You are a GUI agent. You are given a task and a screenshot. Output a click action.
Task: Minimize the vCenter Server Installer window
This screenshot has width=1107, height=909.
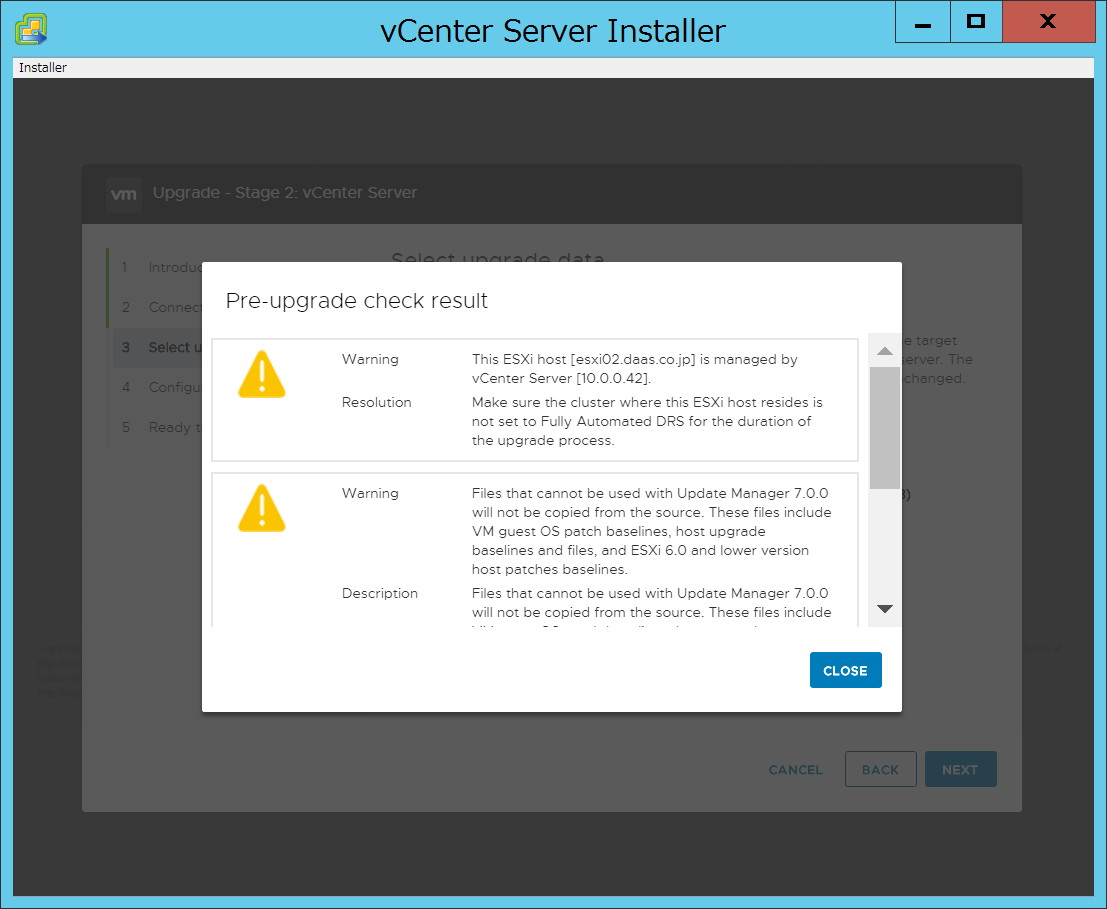[922, 23]
